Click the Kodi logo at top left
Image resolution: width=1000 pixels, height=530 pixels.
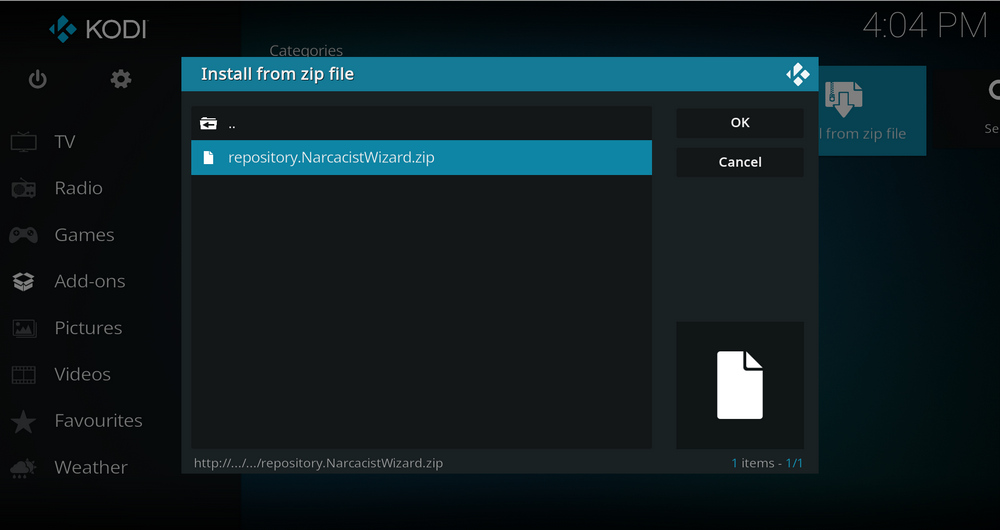[x=98, y=29]
